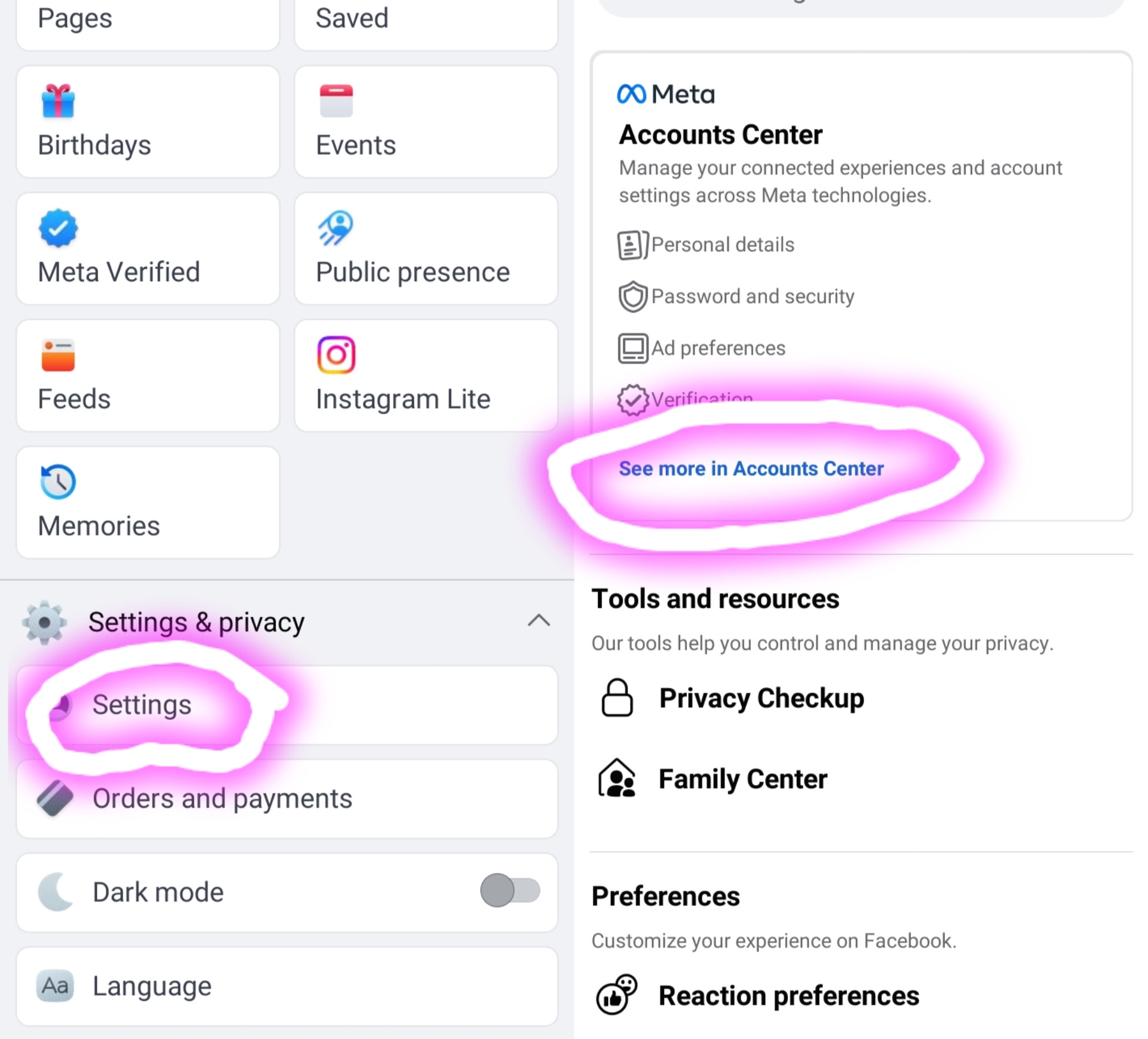Viewport: 1148px width, 1039px height.
Task: Open the Feeds orange icon
Action: pyautogui.click(x=58, y=355)
